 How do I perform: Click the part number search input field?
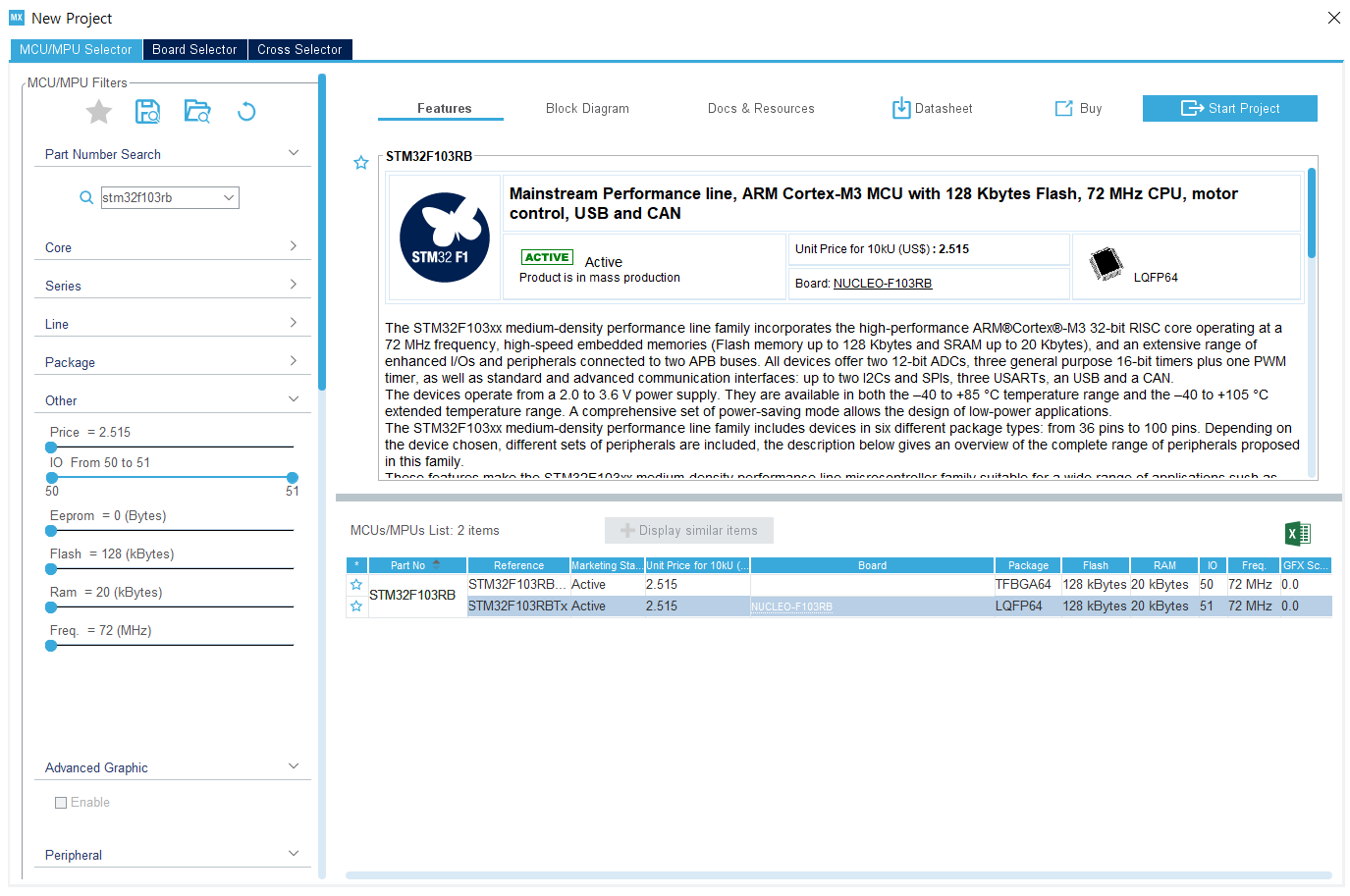pos(160,197)
